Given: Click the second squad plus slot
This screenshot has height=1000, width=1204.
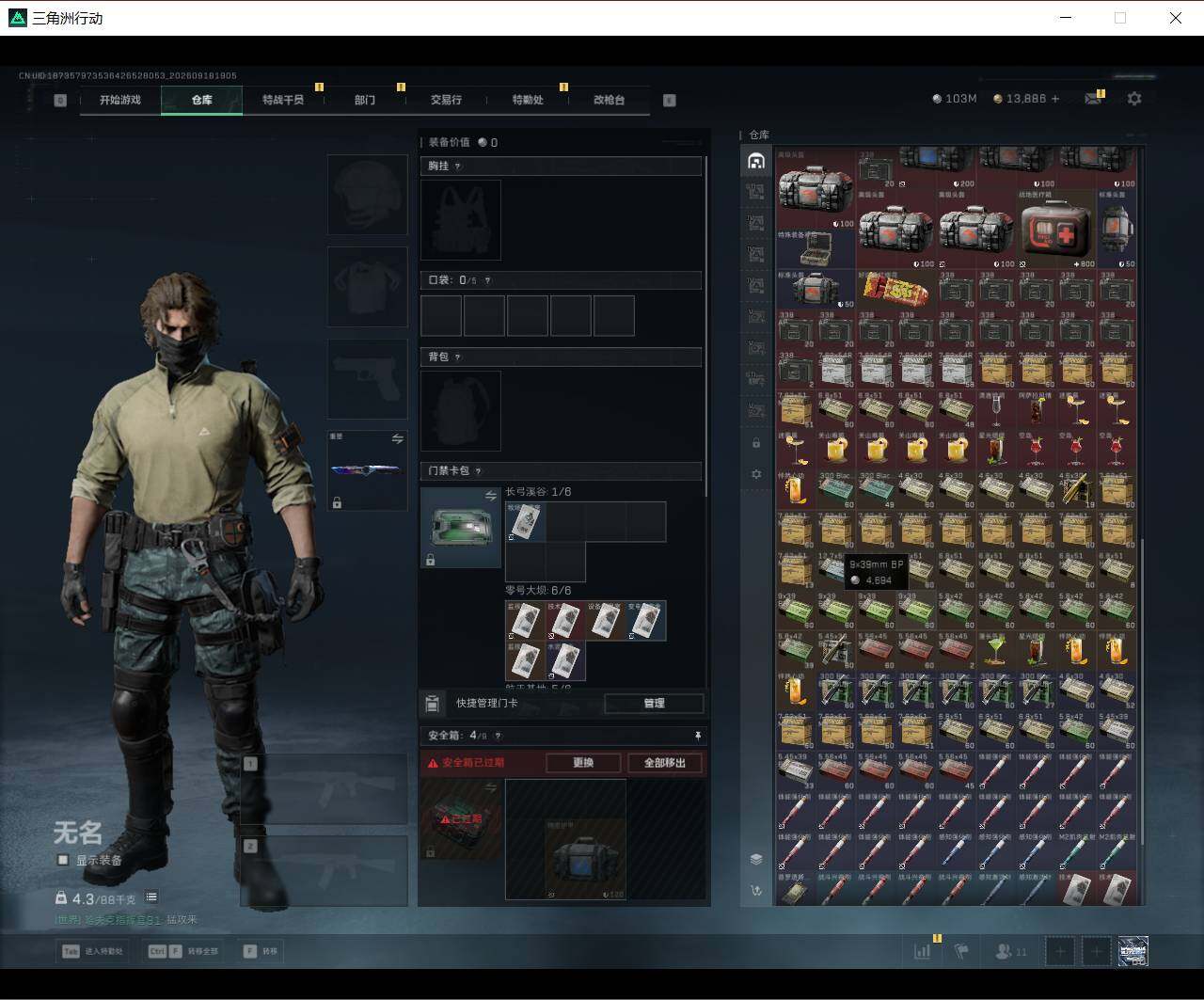Looking at the screenshot, I should [x=1096, y=951].
